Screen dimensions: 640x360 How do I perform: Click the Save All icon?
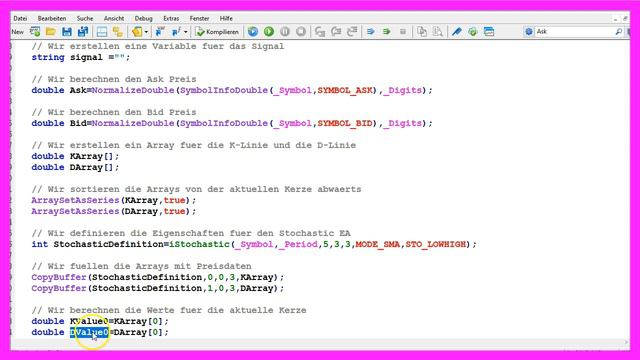[83, 31]
